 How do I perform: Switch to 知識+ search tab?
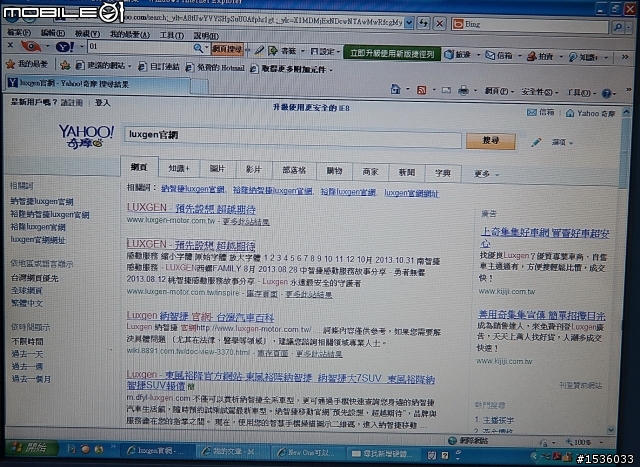pos(179,168)
